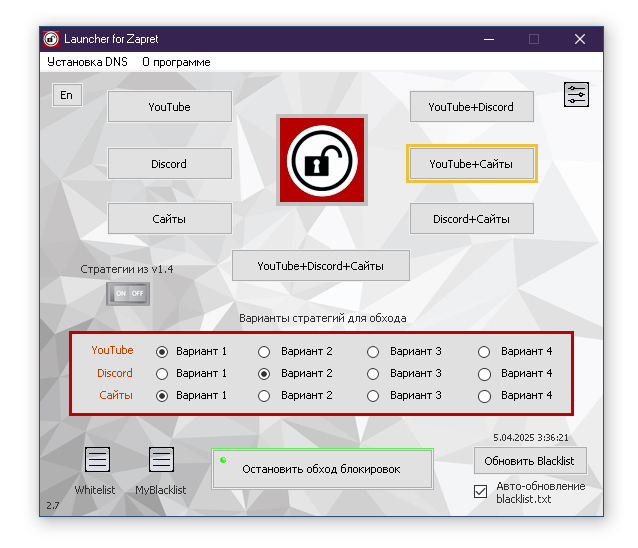Click the orange YouTube row label

point(112,350)
